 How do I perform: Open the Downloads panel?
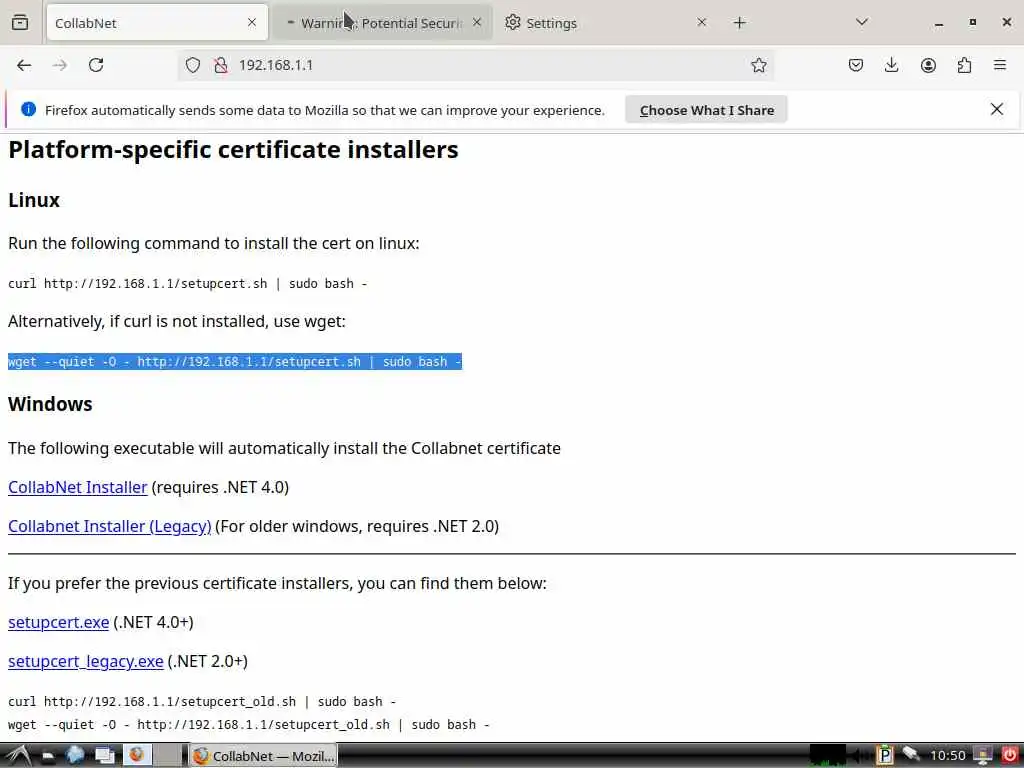click(891, 65)
